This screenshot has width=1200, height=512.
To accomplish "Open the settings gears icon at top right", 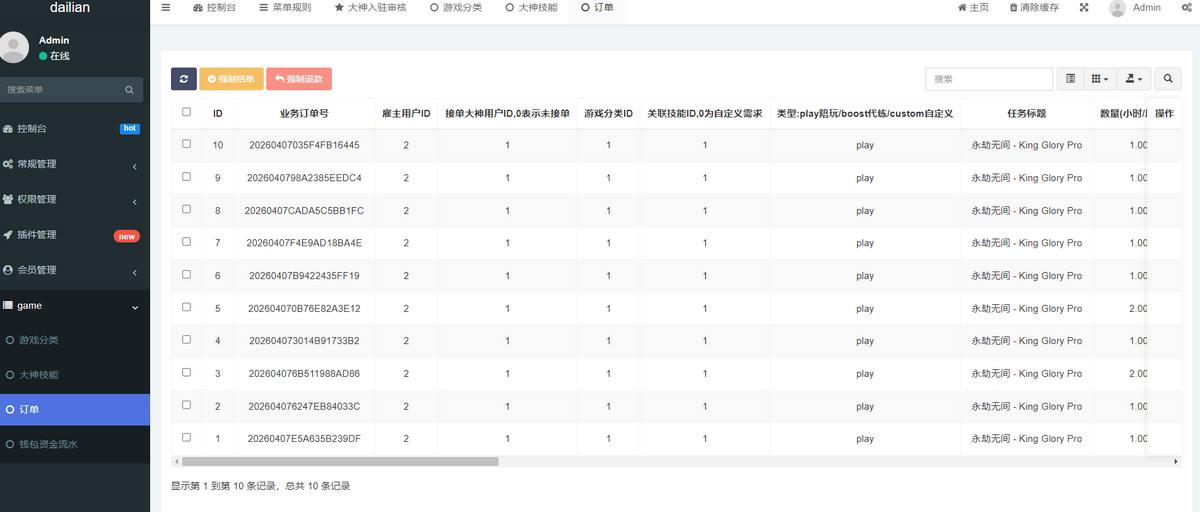I will [x=1186, y=7].
